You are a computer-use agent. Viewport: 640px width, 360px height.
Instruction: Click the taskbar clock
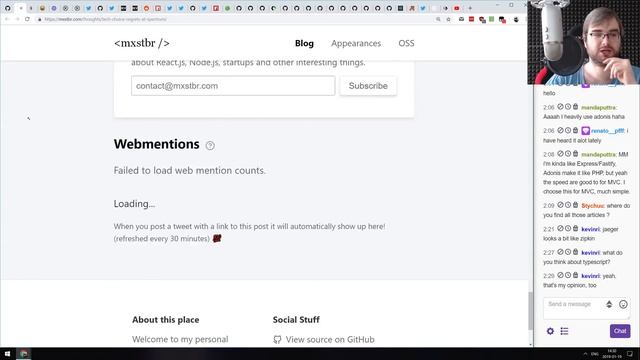(x=611, y=353)
